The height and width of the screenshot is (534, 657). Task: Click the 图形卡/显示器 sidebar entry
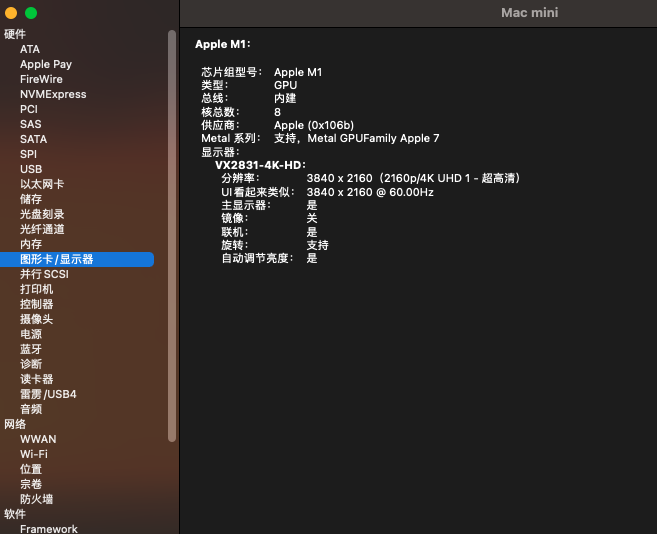tap(57, 259)
